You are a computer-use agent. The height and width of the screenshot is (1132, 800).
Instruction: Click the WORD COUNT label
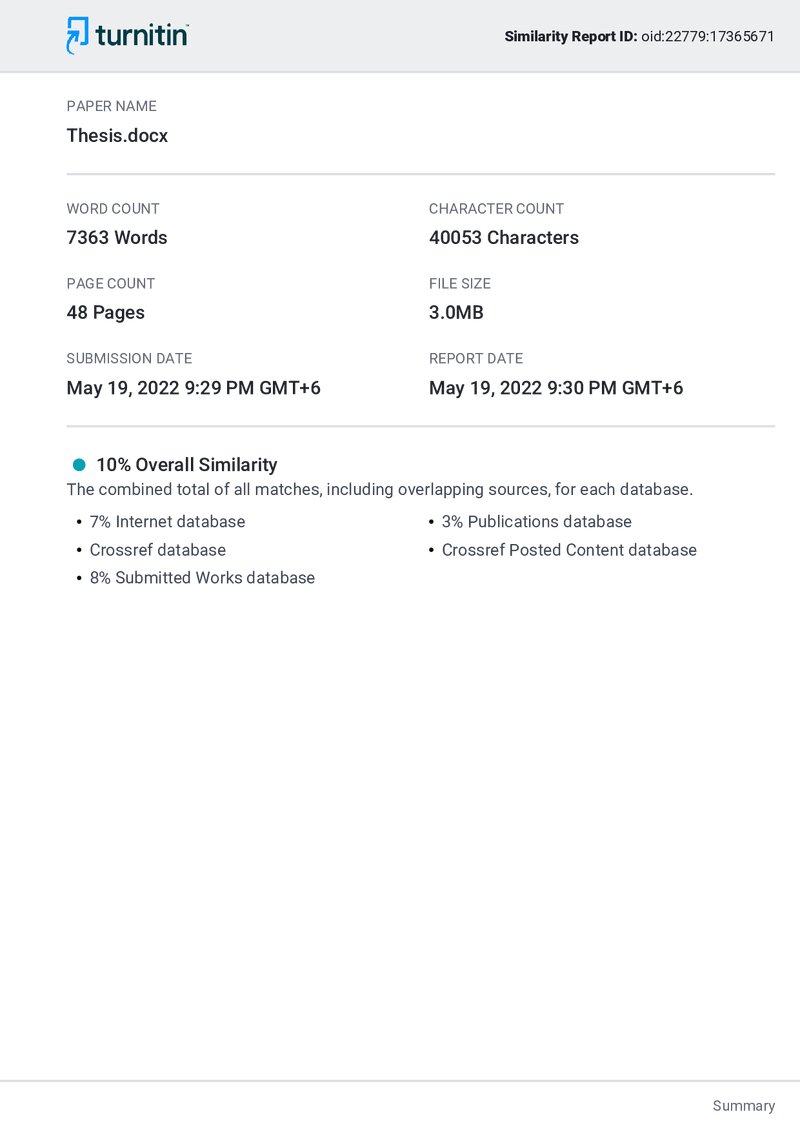click(113, 209)
